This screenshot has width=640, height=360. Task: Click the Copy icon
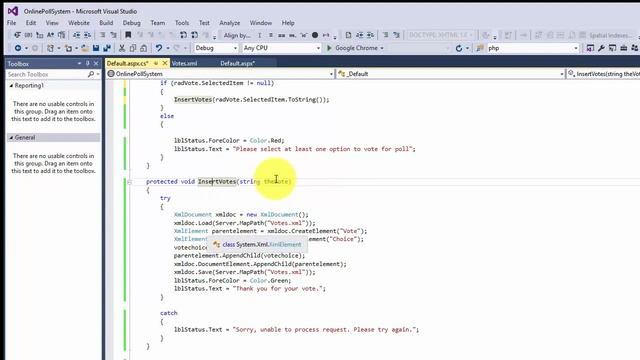click(x=133, y=48)
